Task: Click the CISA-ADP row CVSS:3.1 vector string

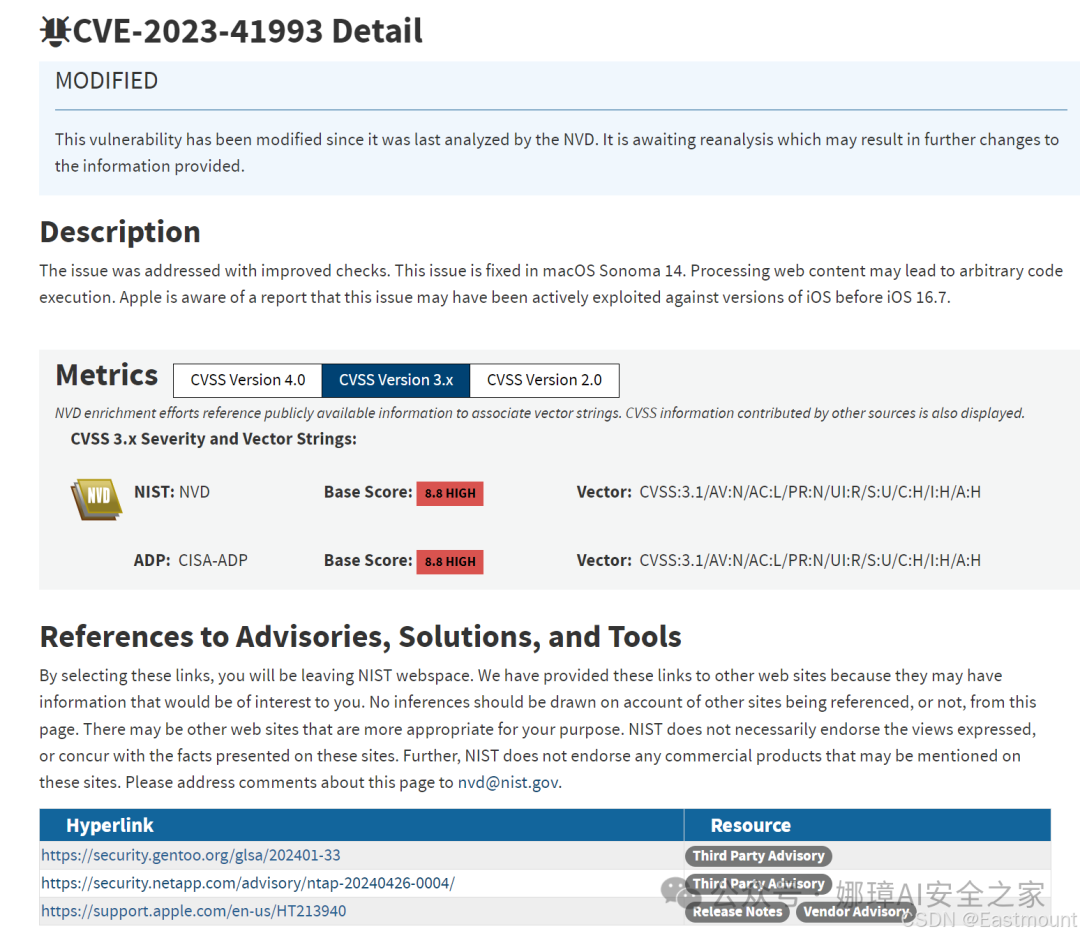Action: [x=810, y=560]
